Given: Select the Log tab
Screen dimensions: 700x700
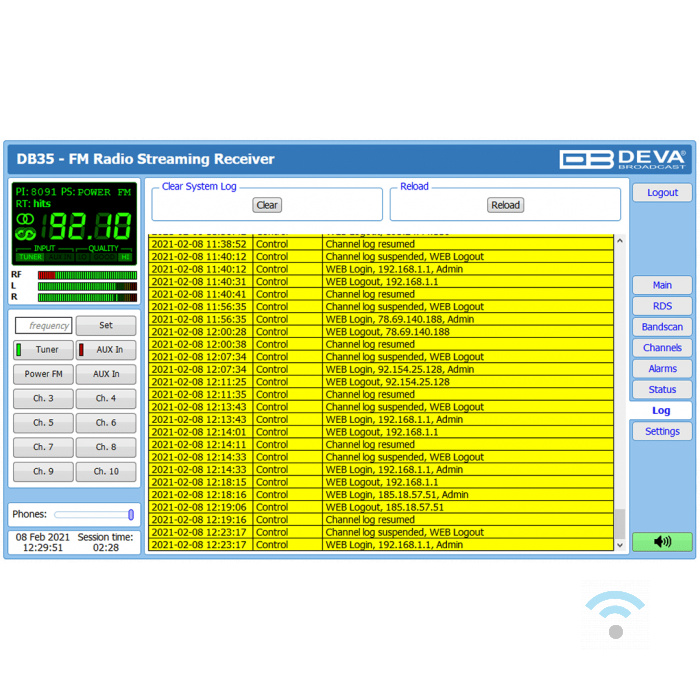Looking at the screenshot, I should point(661,410).
